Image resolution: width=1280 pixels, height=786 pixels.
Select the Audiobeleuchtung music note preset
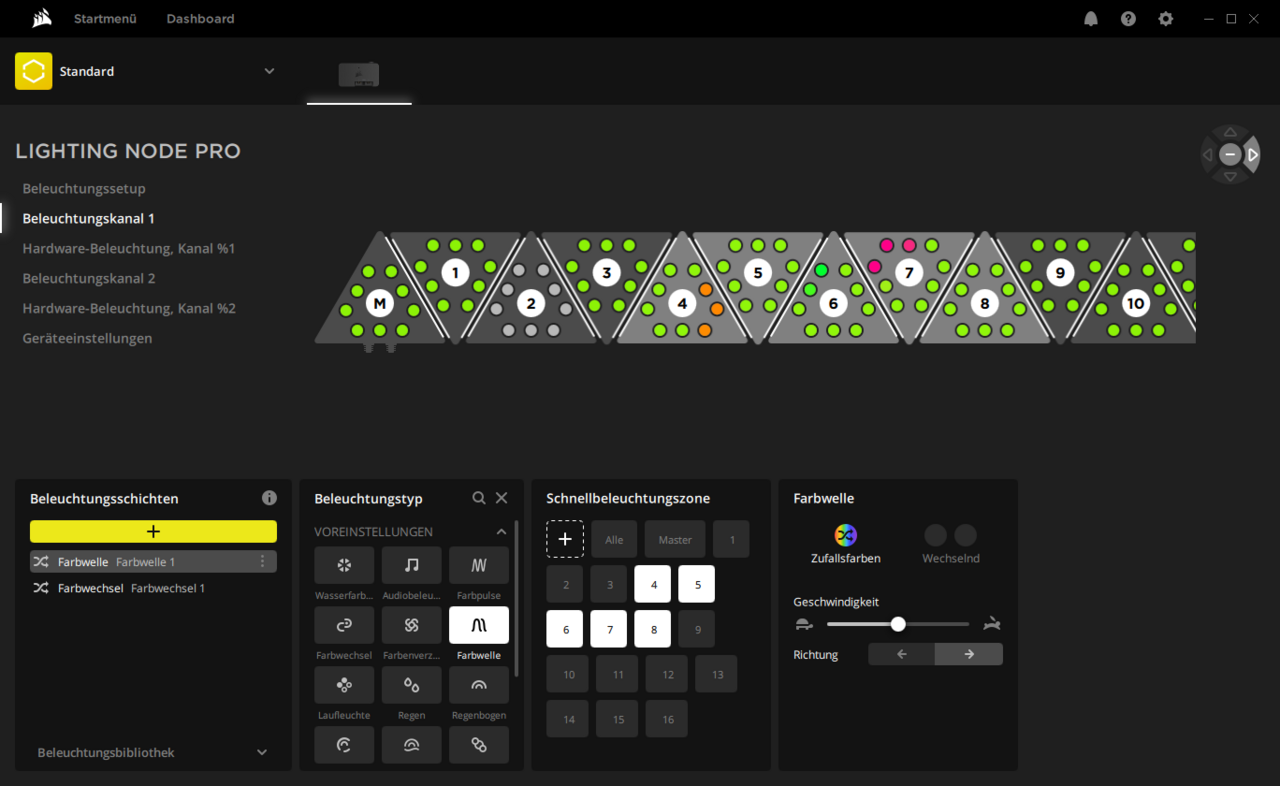pyautogui.click(x=411, y=565)
